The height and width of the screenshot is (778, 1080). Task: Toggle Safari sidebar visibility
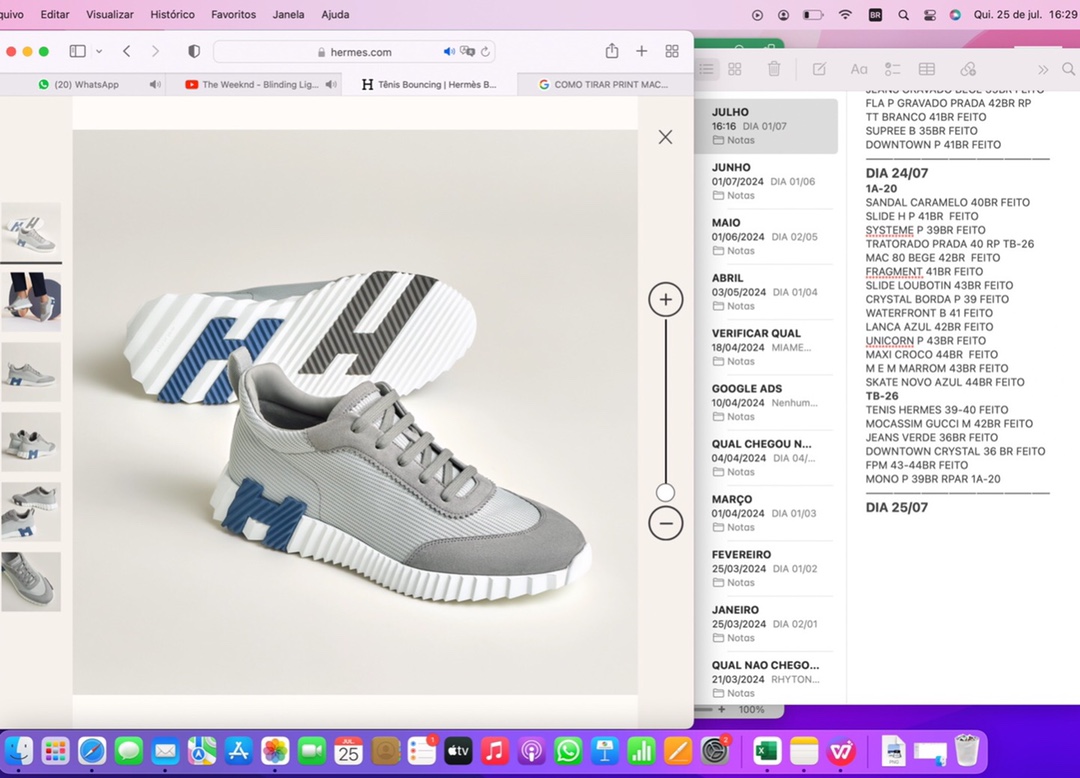click(x=77, y=51)
